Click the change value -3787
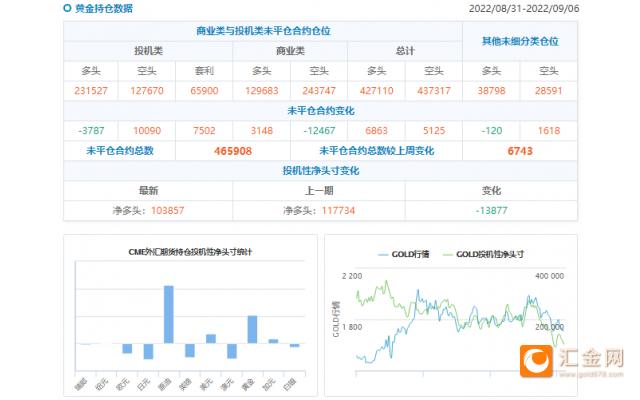The image size is (640, 400). pos(91,131)
